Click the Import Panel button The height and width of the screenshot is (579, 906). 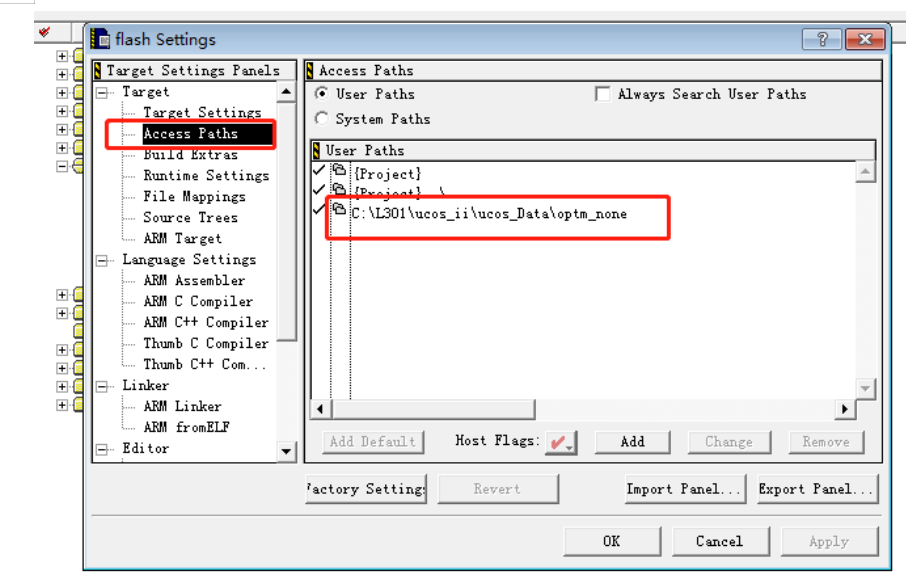click(685, 489)
